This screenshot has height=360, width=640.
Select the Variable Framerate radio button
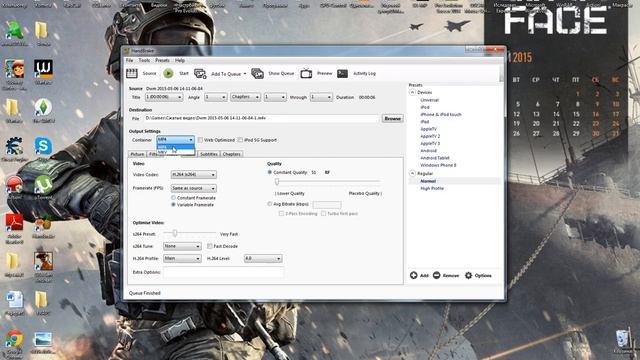[173, 204]
